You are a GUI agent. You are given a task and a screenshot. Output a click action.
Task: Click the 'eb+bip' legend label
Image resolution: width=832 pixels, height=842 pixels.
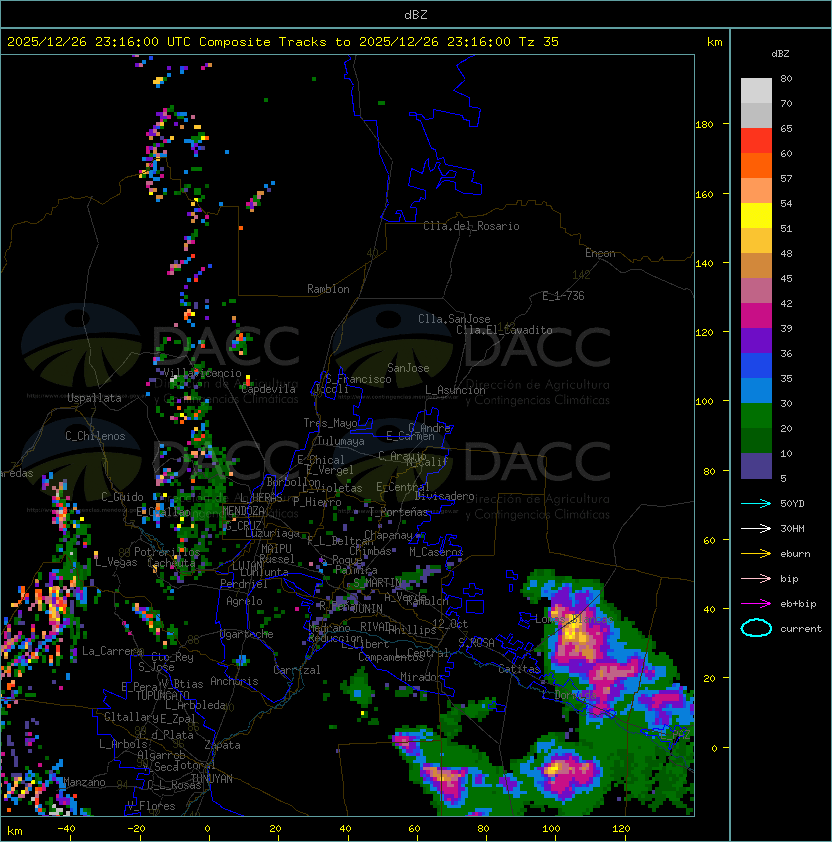click(798, 604)
